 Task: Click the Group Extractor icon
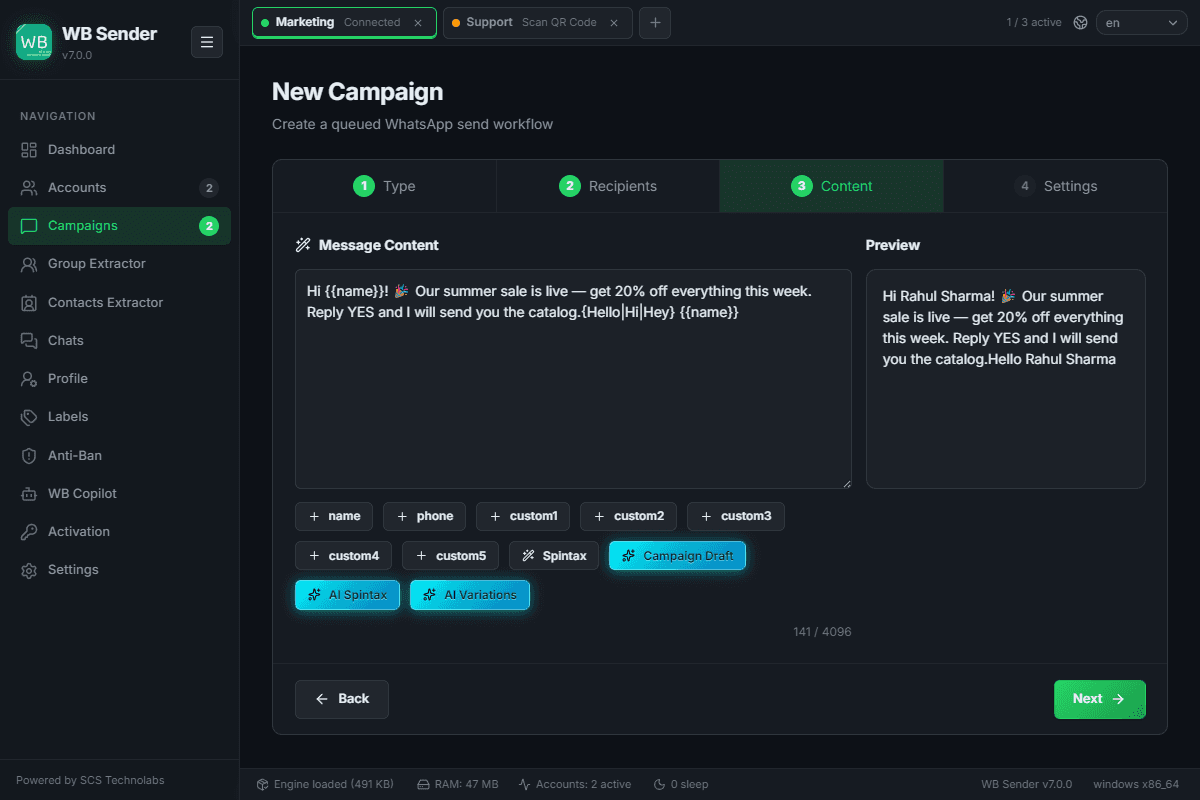pos(29,264)
